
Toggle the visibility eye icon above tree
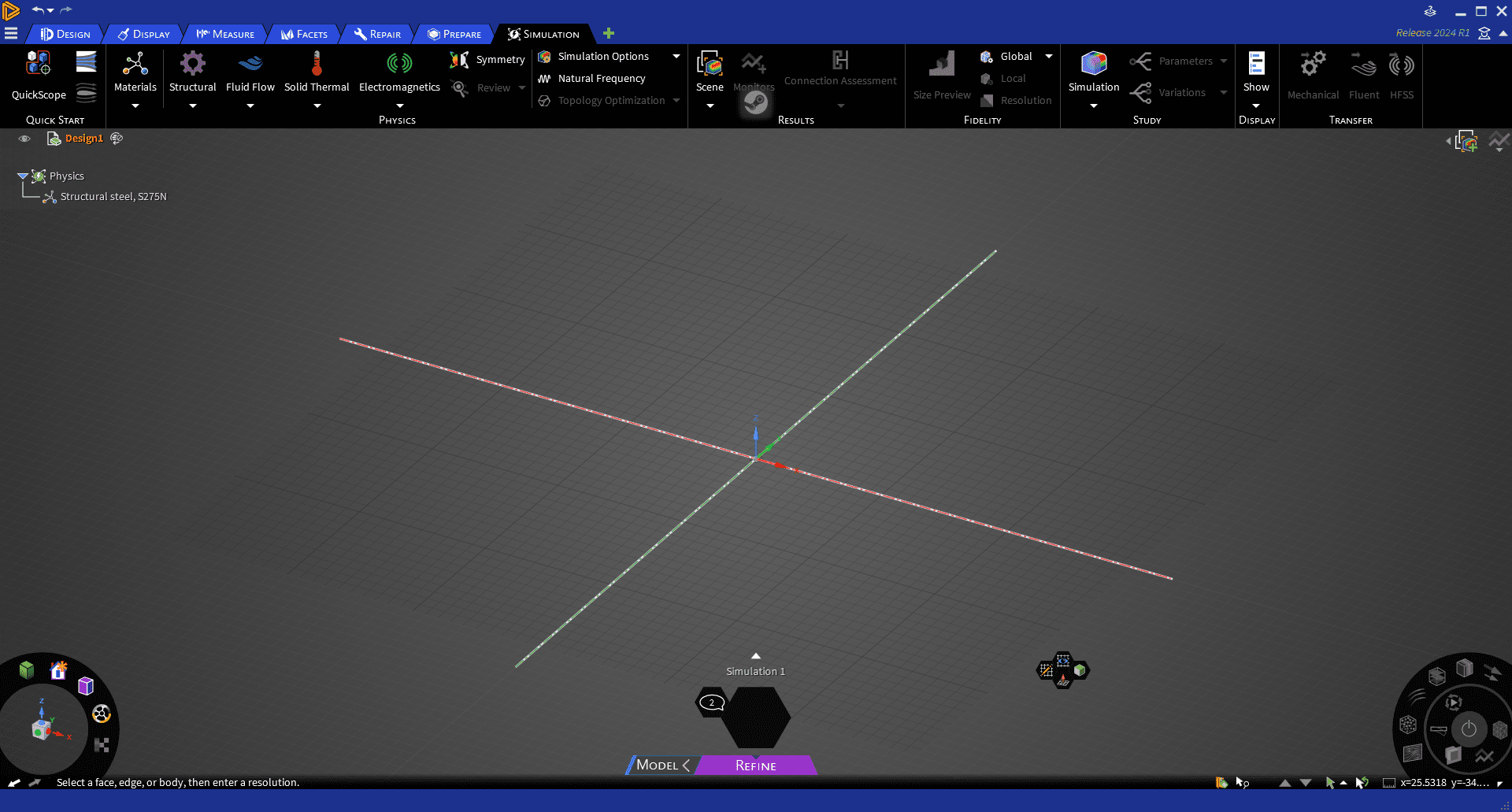pyautogui.click(x=24, y=139)
